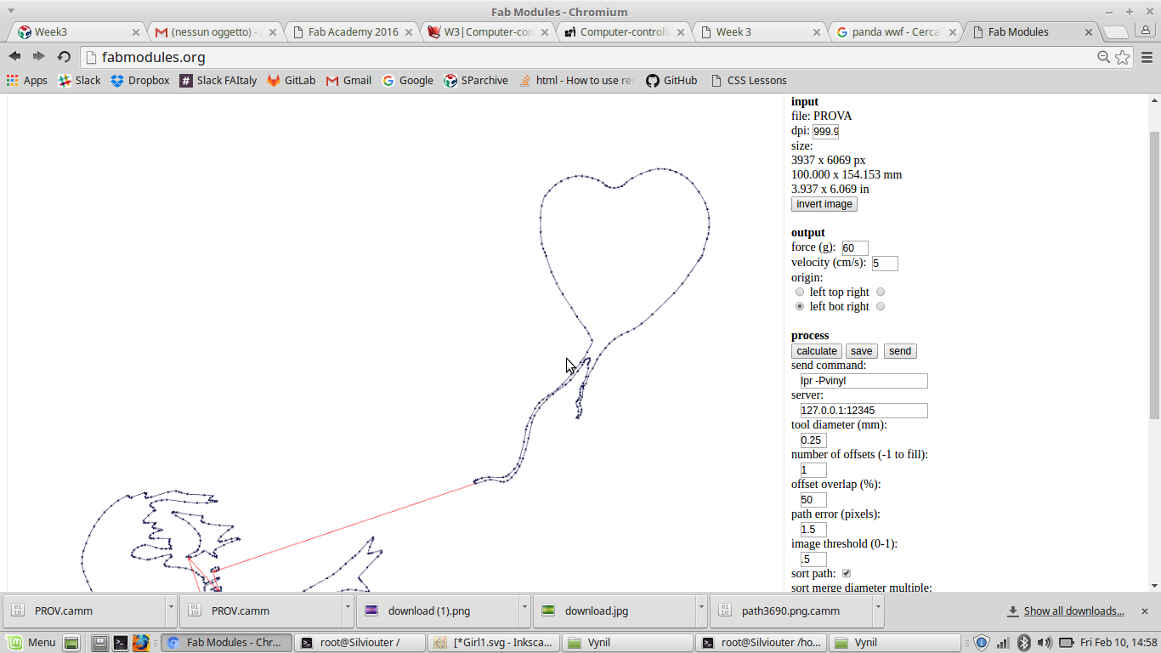Open the Google bookmark

tap(407, 80)
